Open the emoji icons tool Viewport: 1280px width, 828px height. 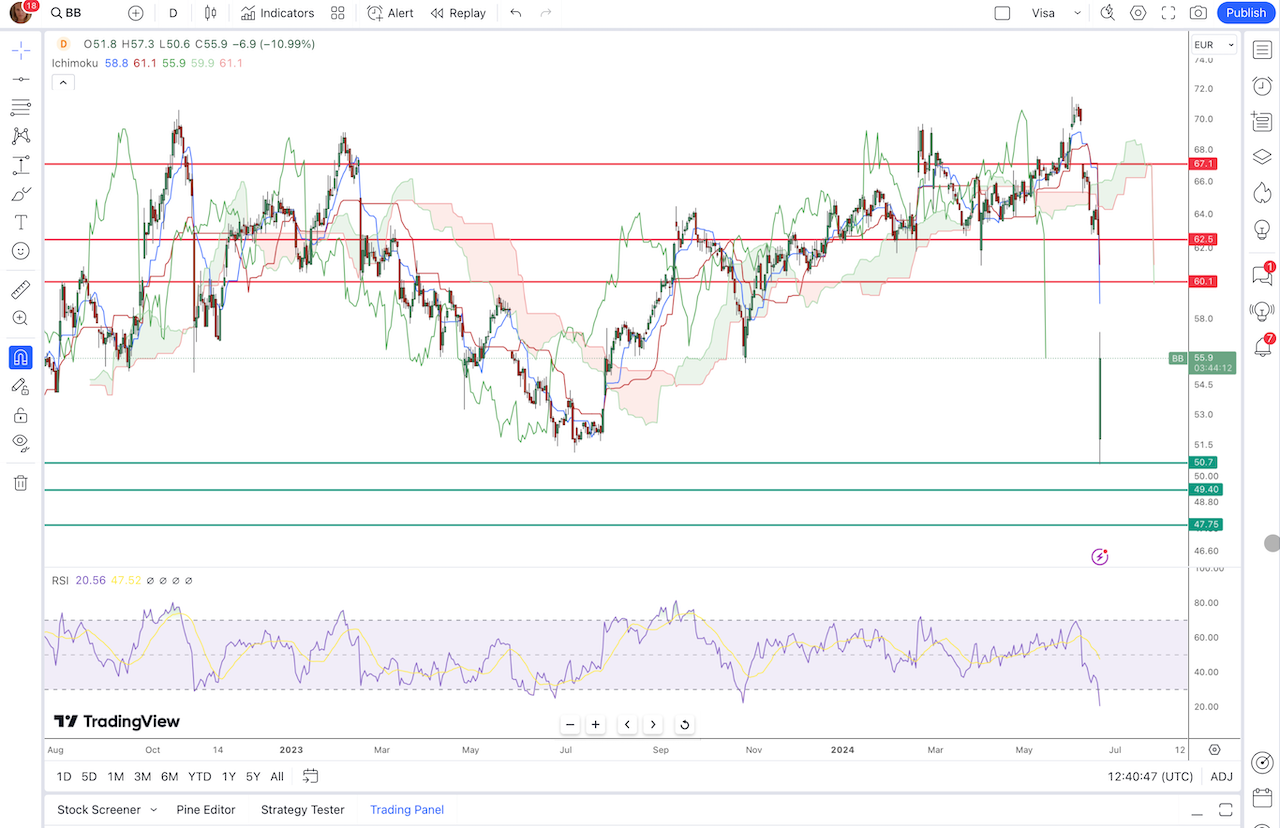[20, 251]
